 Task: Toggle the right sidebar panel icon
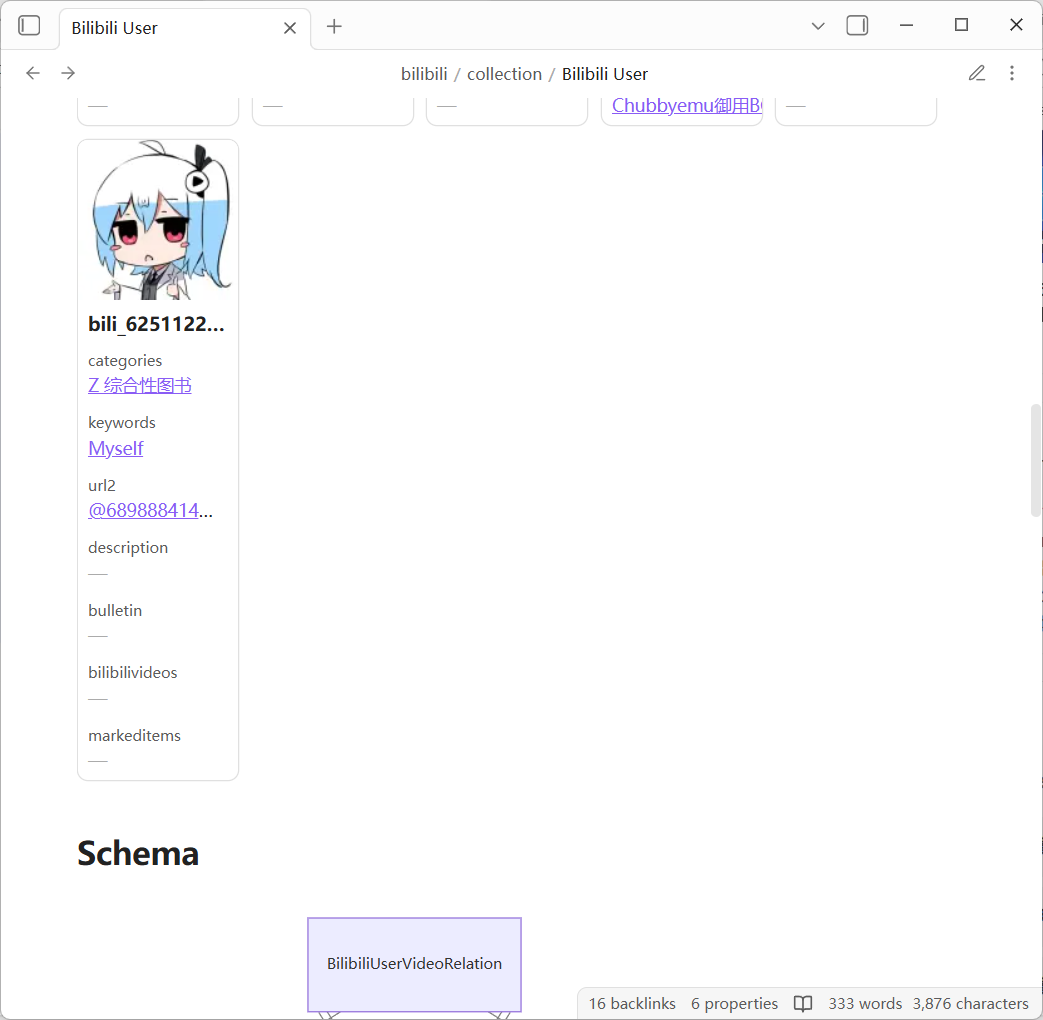[857, 26]
